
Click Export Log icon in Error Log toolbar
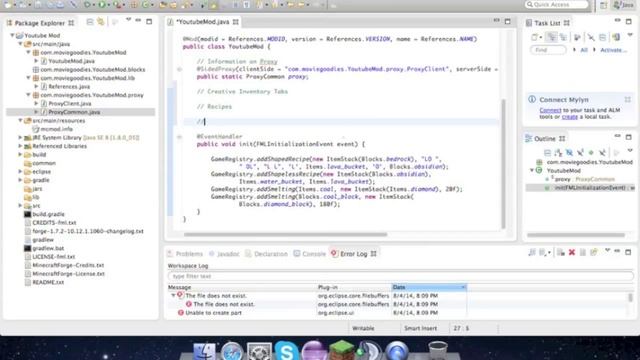(x=531, y=253)
